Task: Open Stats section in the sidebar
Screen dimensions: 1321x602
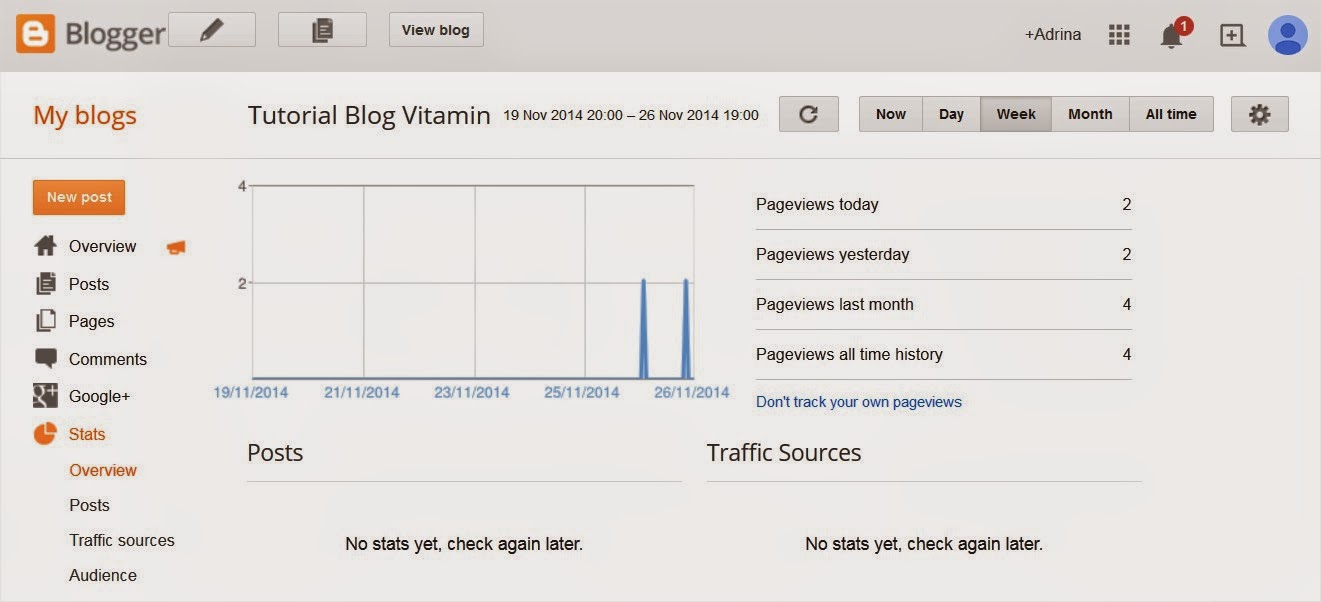Action: (87, 434)
